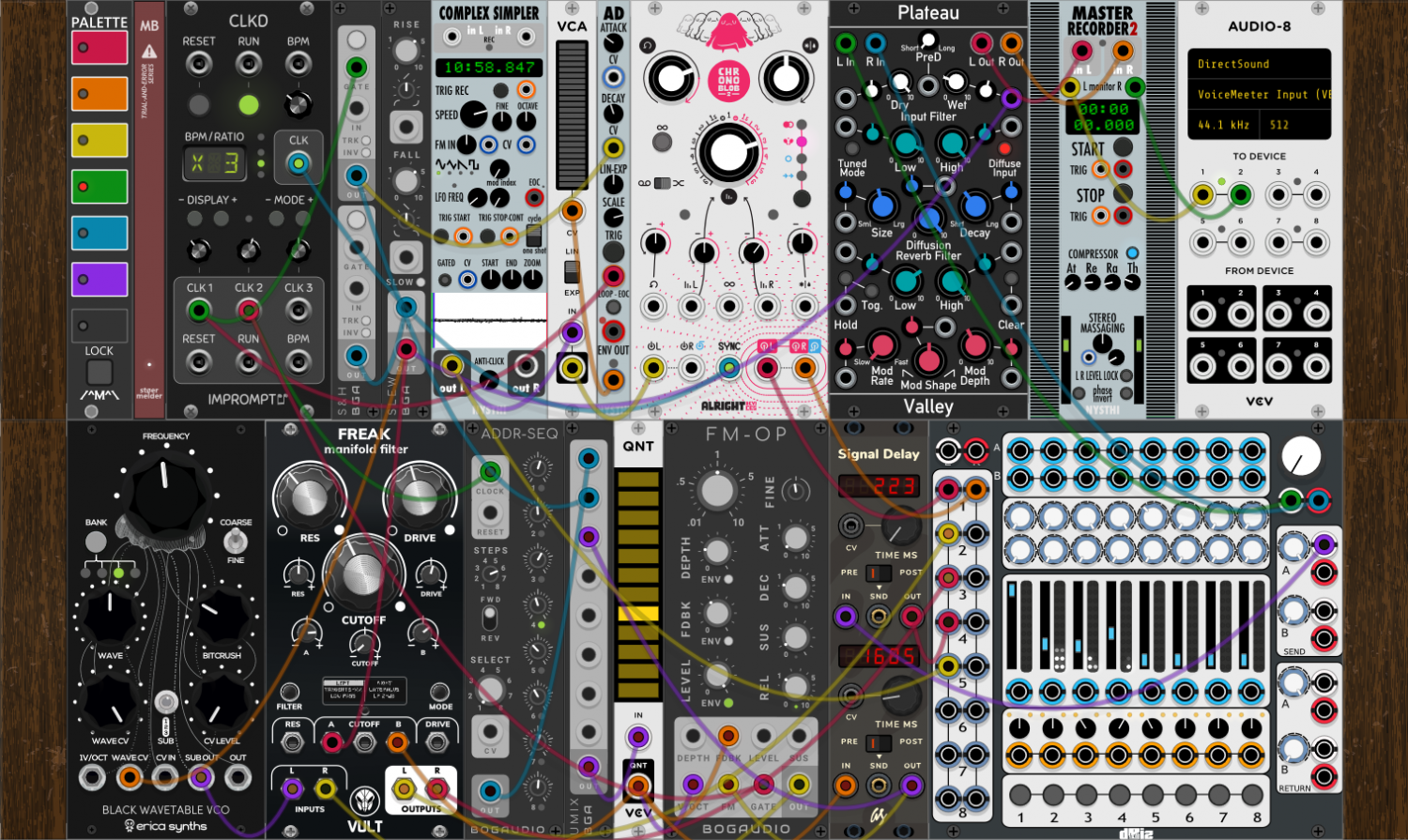Click the VCA level slider

coord(572,115)
